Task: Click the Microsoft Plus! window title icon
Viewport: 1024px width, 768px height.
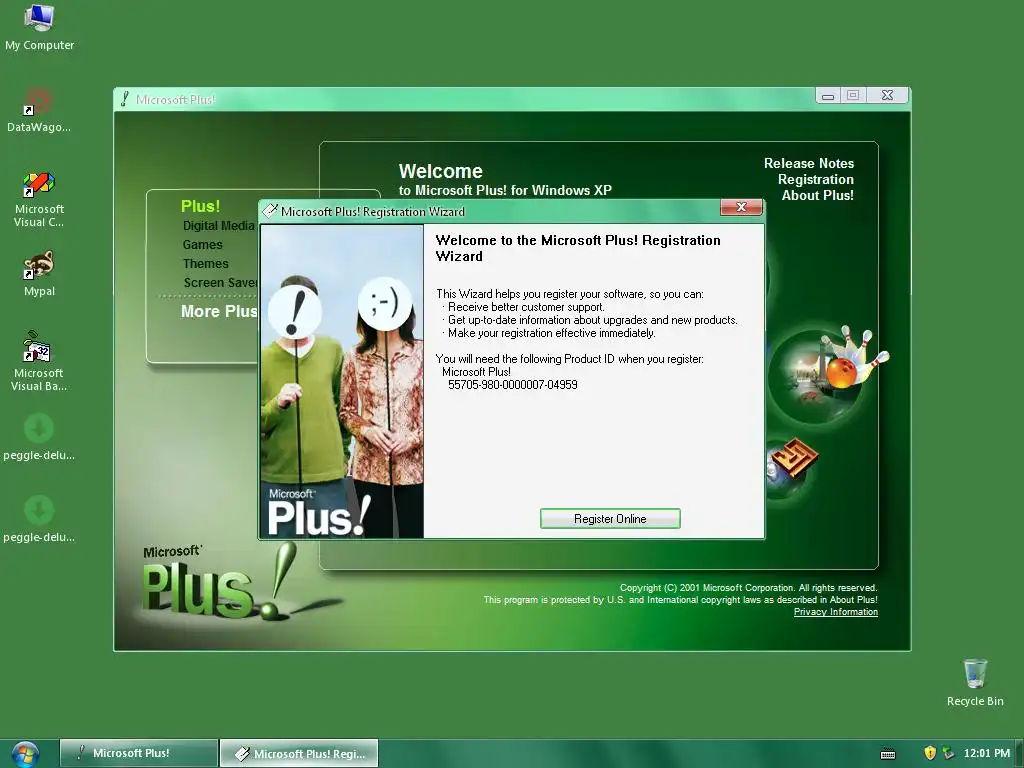Action: [x=125, y=99]
